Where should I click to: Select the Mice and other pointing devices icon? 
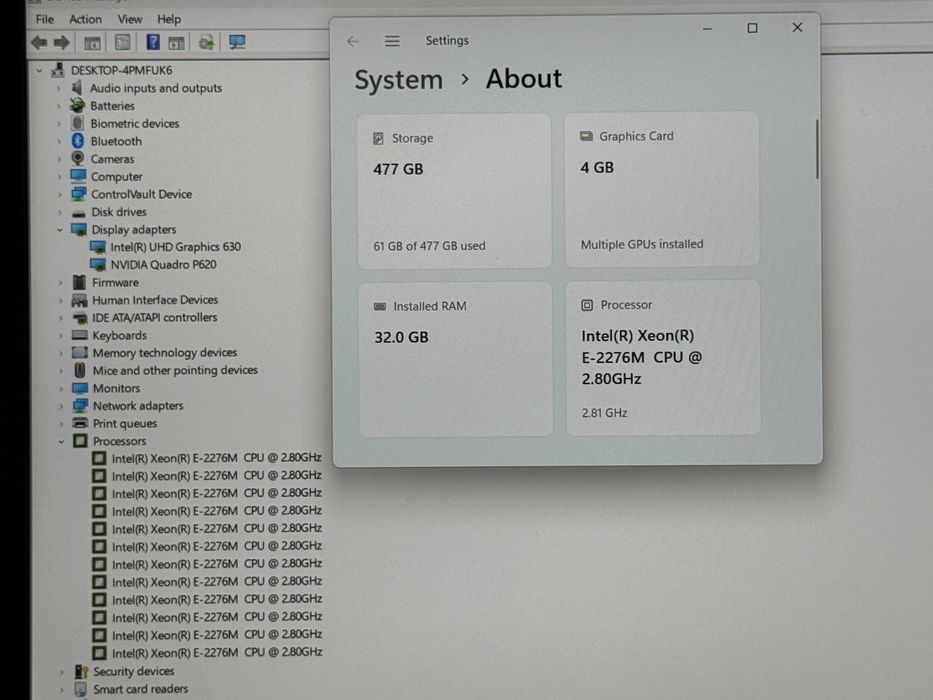pos(80,370)
